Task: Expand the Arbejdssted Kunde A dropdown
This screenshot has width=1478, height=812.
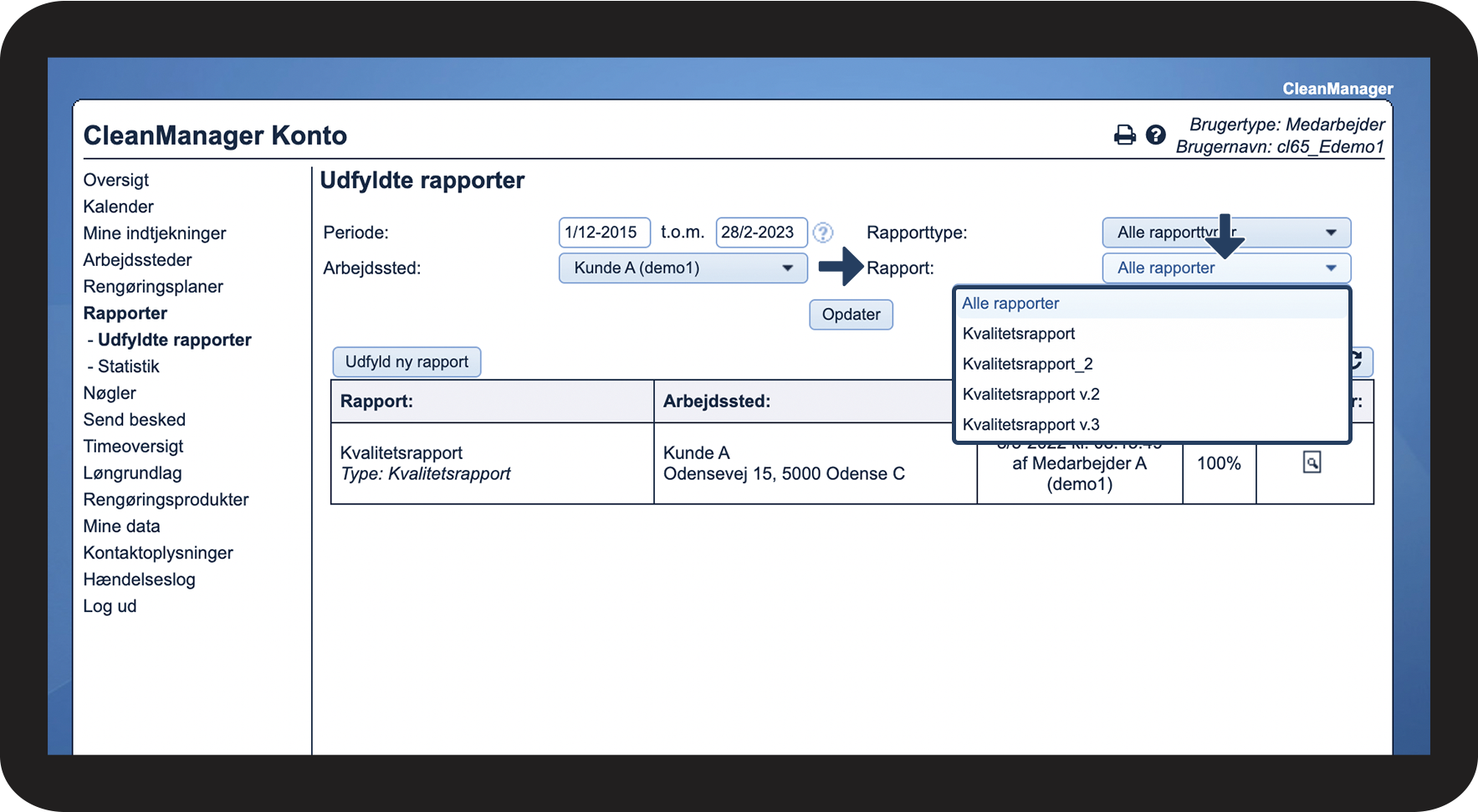Action: pos(683,268)
